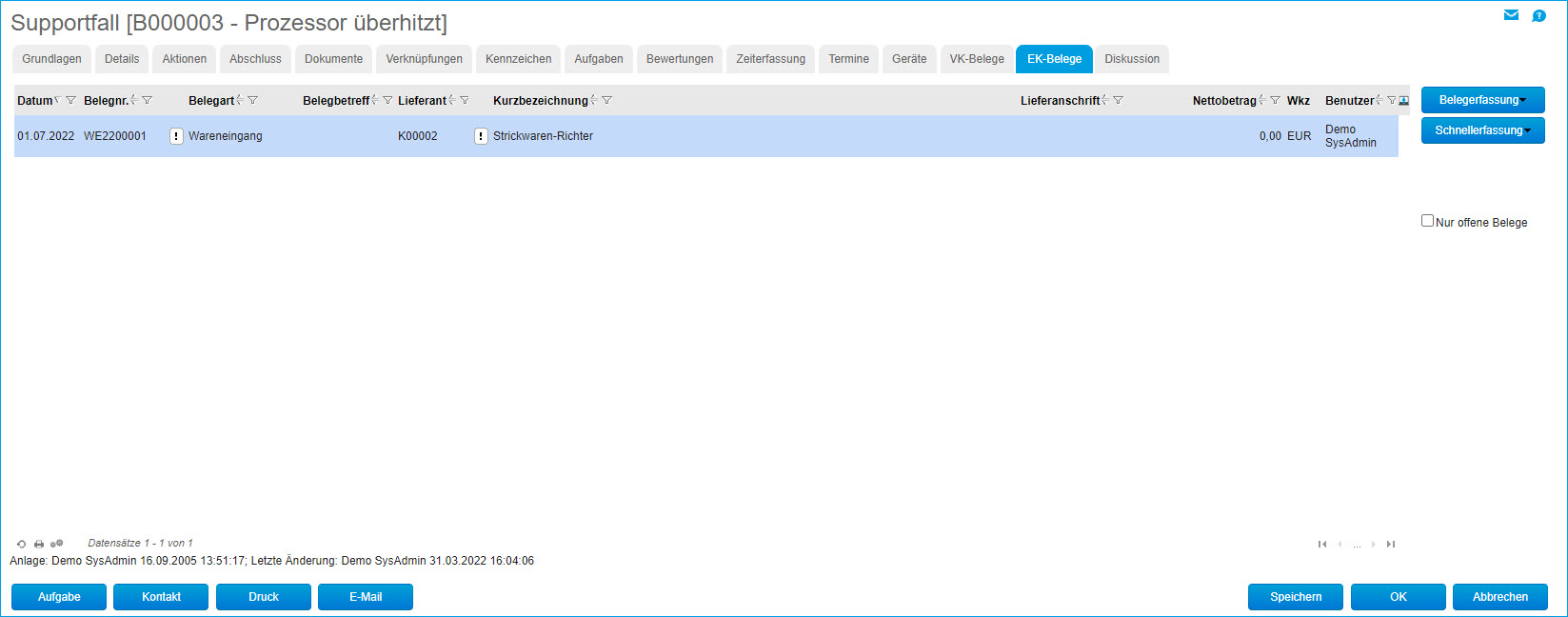Jump to last page of records
1568x617 pixels.
point(1391,544)
